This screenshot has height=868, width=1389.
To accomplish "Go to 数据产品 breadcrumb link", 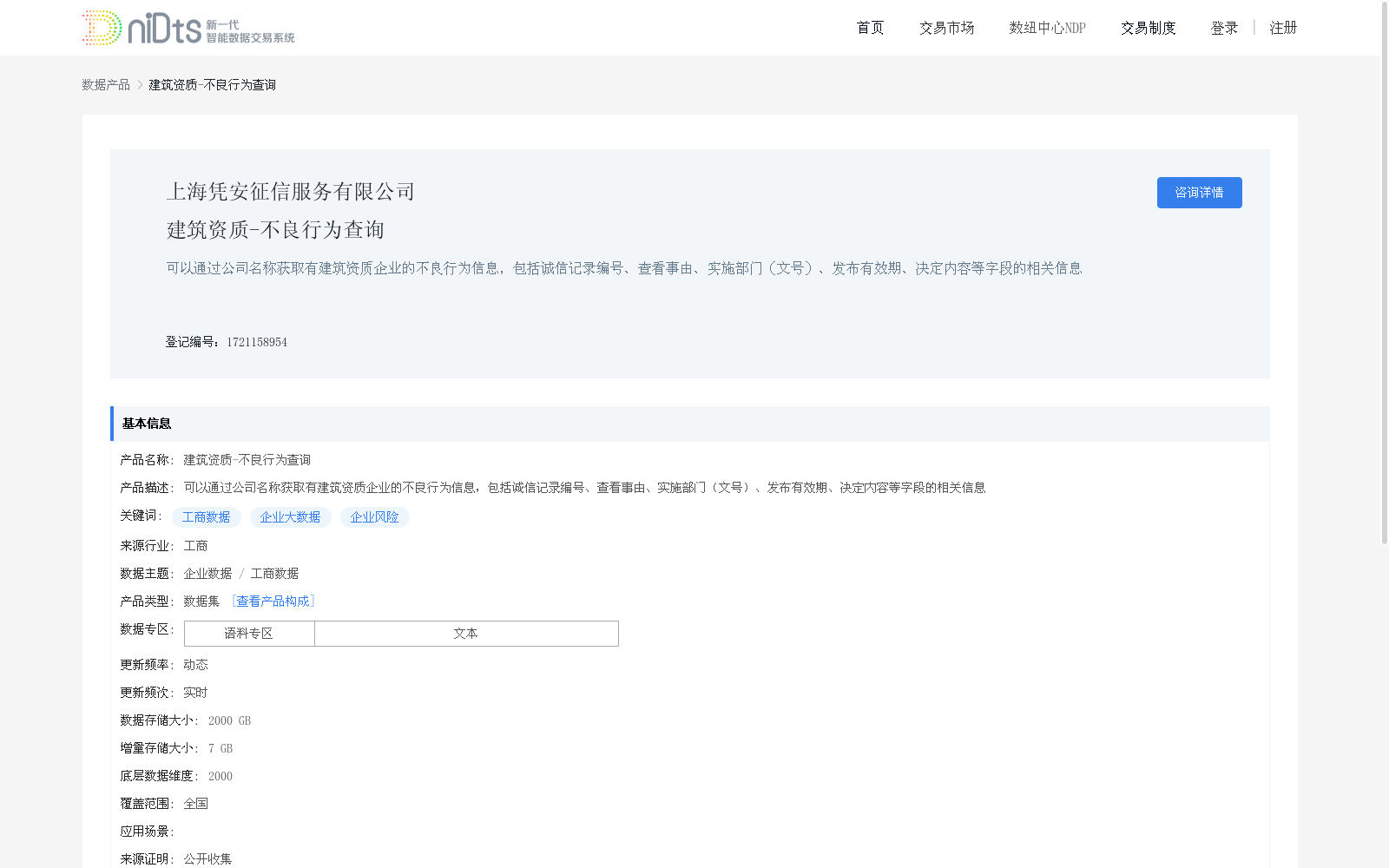I will tap(106, 84).
